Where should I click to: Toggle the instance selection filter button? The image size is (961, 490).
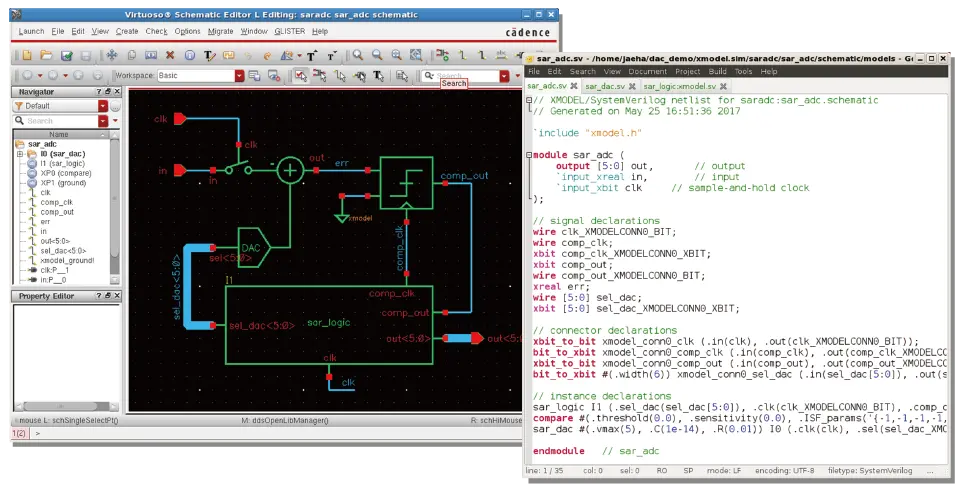point(319,75)
